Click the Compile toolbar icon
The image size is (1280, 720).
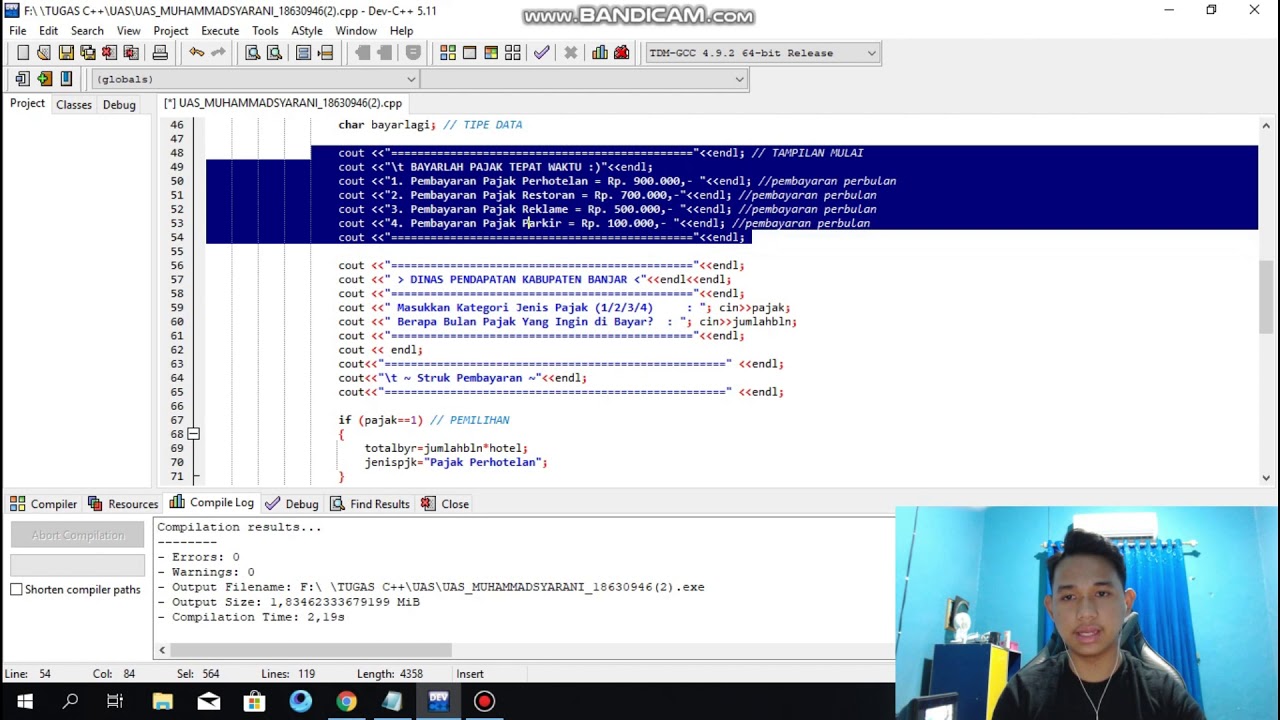pyautogui.click(x=448, y=53)
